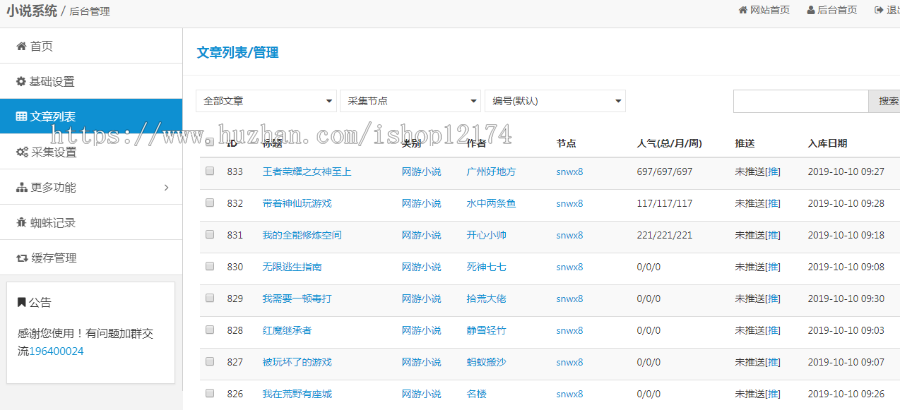The image size is (900, 410).
Task: Click author link 开心小帅
Action: point(486,235)
